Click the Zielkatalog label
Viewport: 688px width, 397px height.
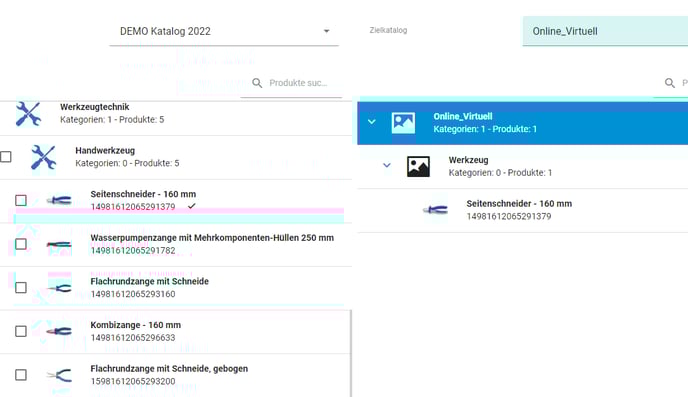[x=388, y=30]
